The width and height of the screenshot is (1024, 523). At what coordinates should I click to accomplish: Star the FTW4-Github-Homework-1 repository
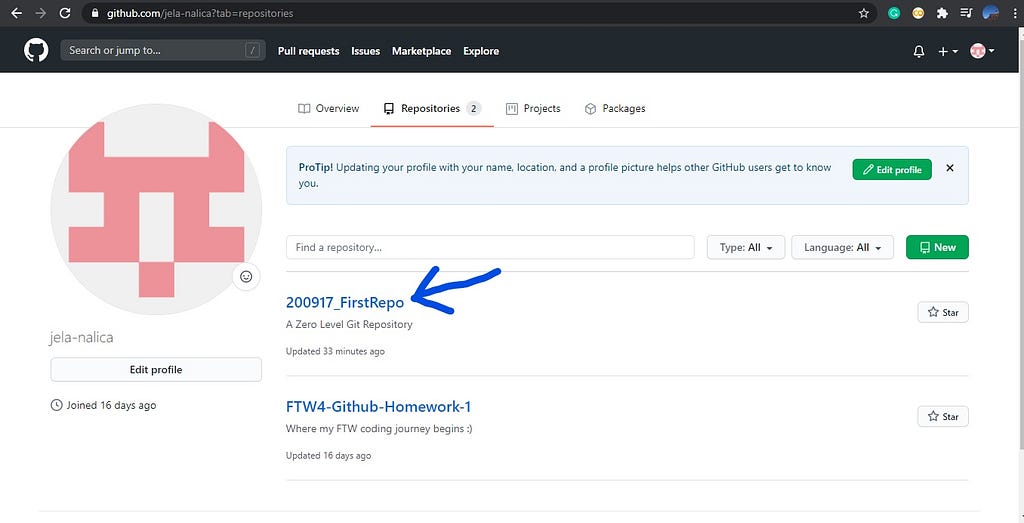coord(943,417)
